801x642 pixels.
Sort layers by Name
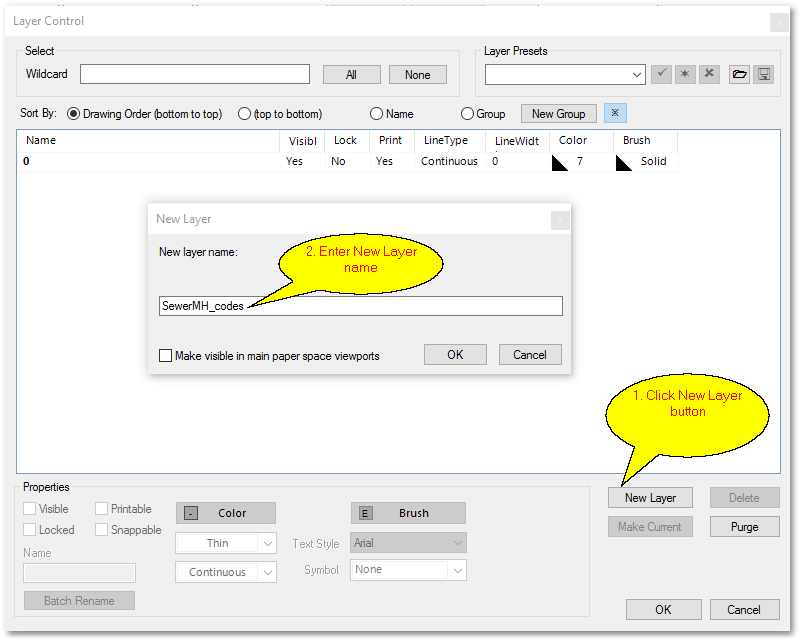(x=376, y=114)
